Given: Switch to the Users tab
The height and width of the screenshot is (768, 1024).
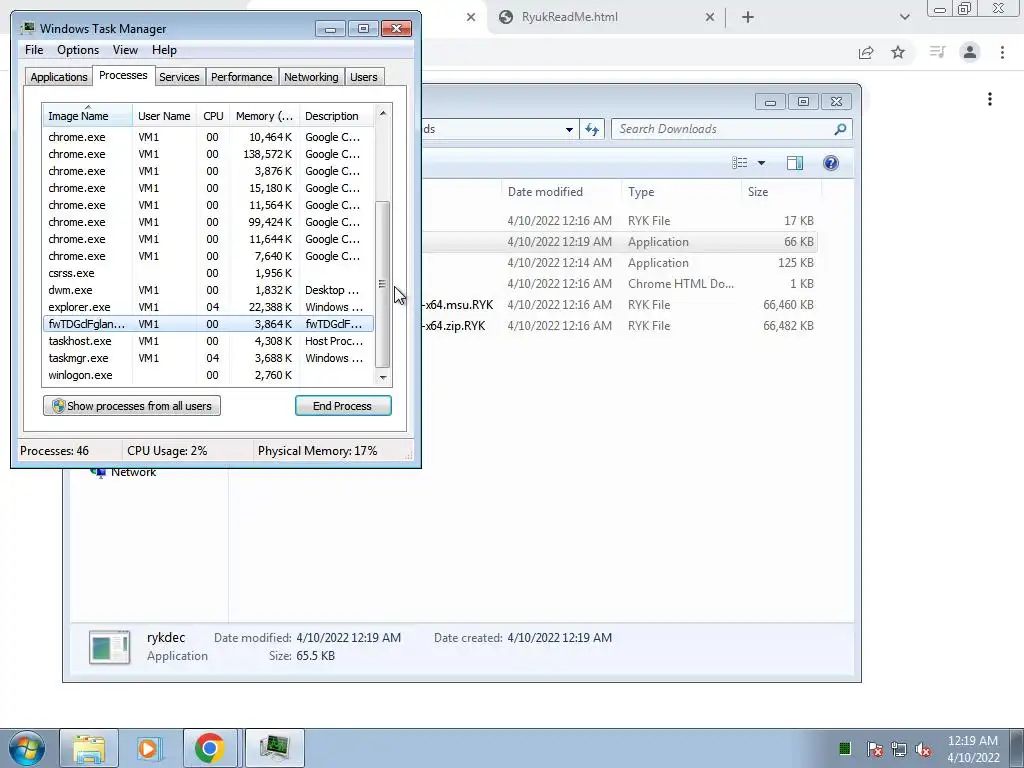Looking at the screenshot, I should tap(363, 77).
